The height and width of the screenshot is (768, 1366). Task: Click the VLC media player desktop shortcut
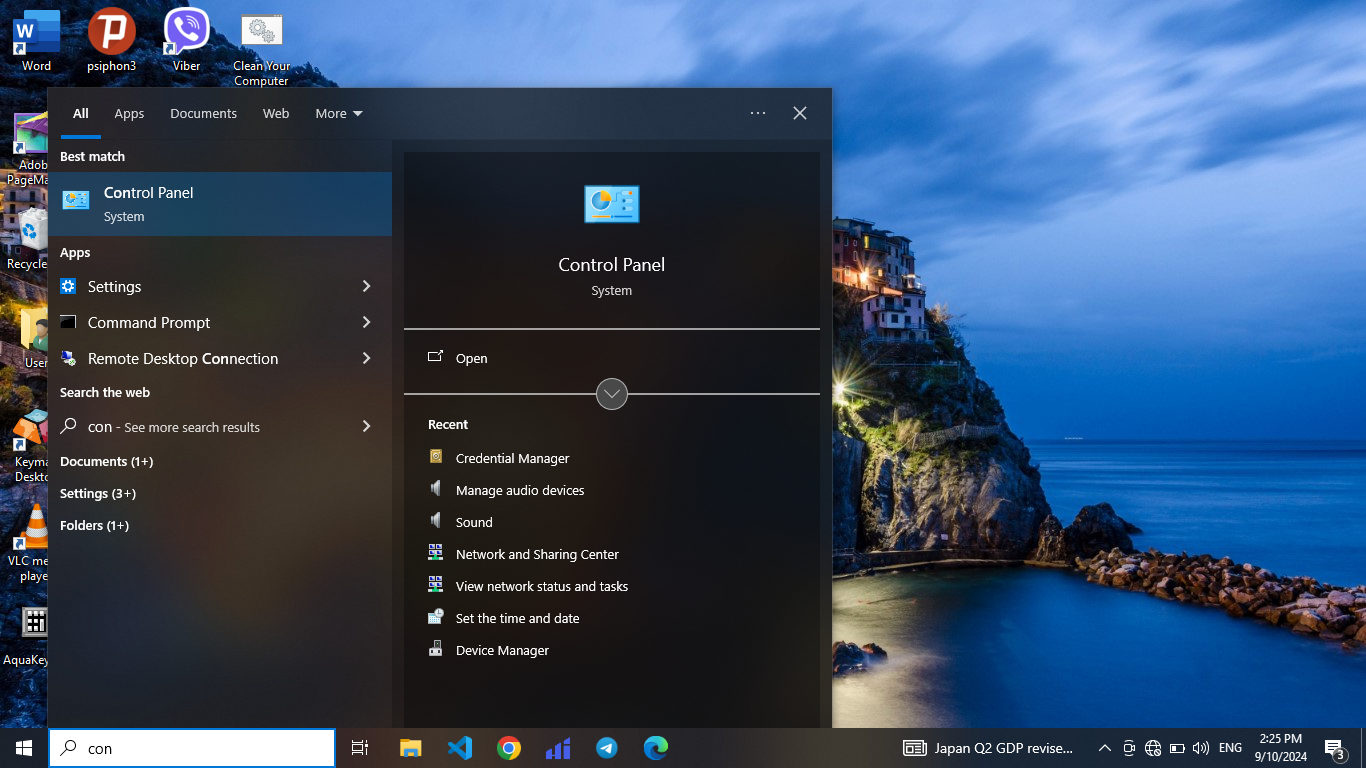click(x=30, y=543)
